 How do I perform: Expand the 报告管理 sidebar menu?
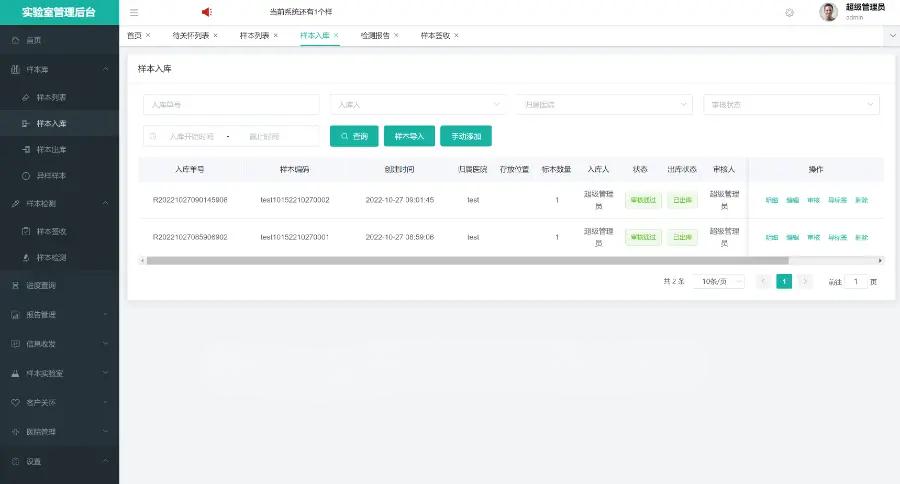[x=59, y=315]
